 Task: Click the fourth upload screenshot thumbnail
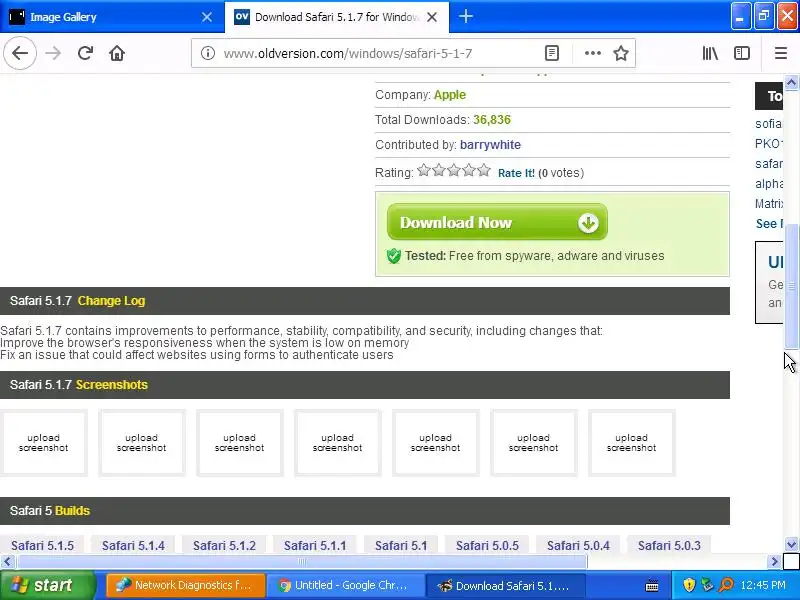click(337, 443)
